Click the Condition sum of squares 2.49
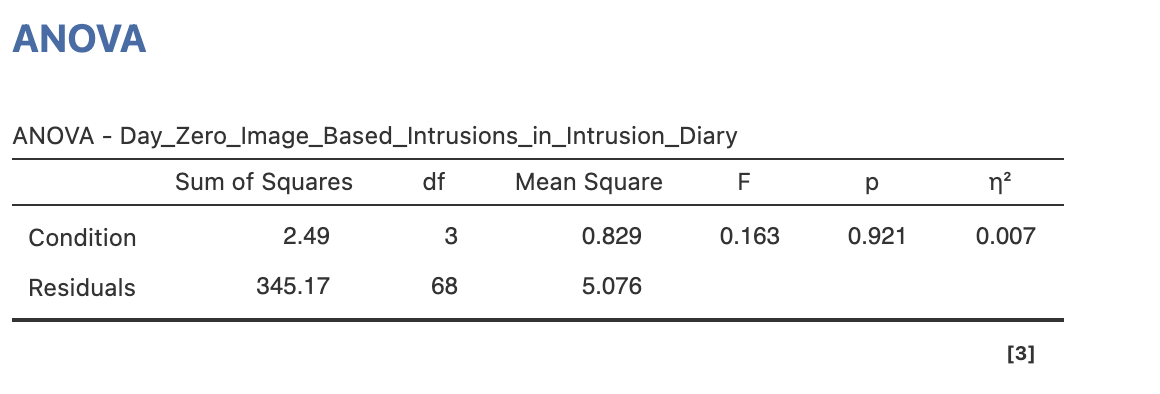The image size is (1160, 394). coord(306,237)
